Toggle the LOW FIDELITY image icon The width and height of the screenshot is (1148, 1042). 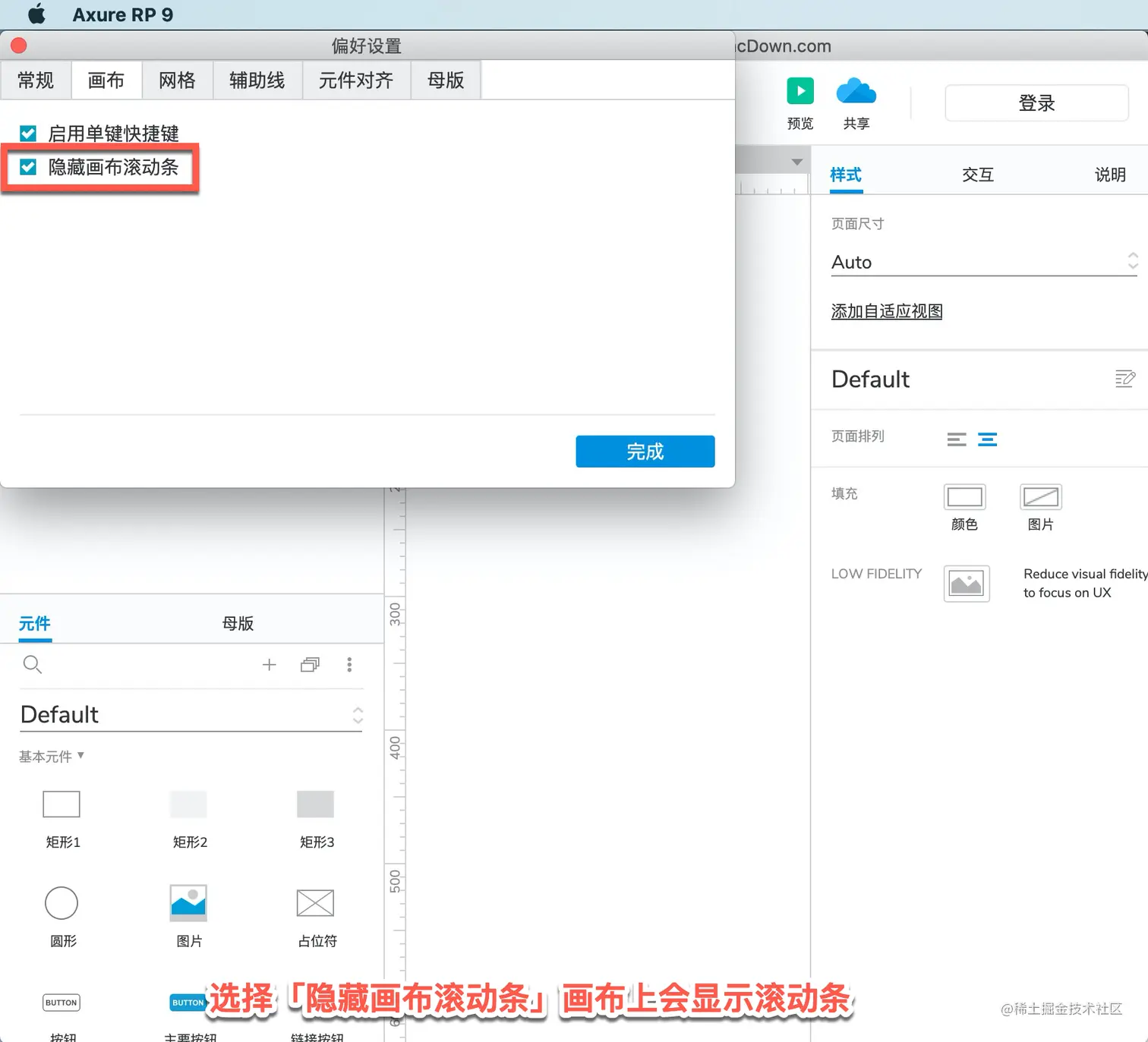(967, 584)
